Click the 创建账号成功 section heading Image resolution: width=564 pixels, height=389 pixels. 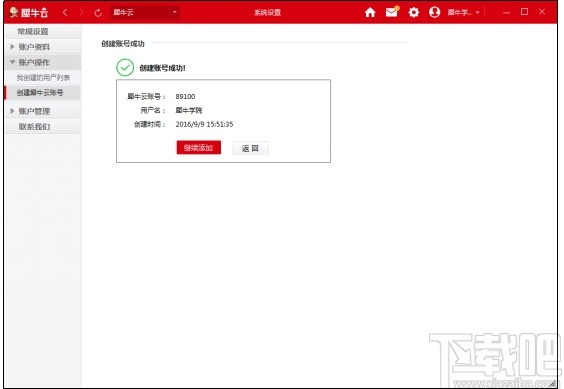click(x=123, y=44)
